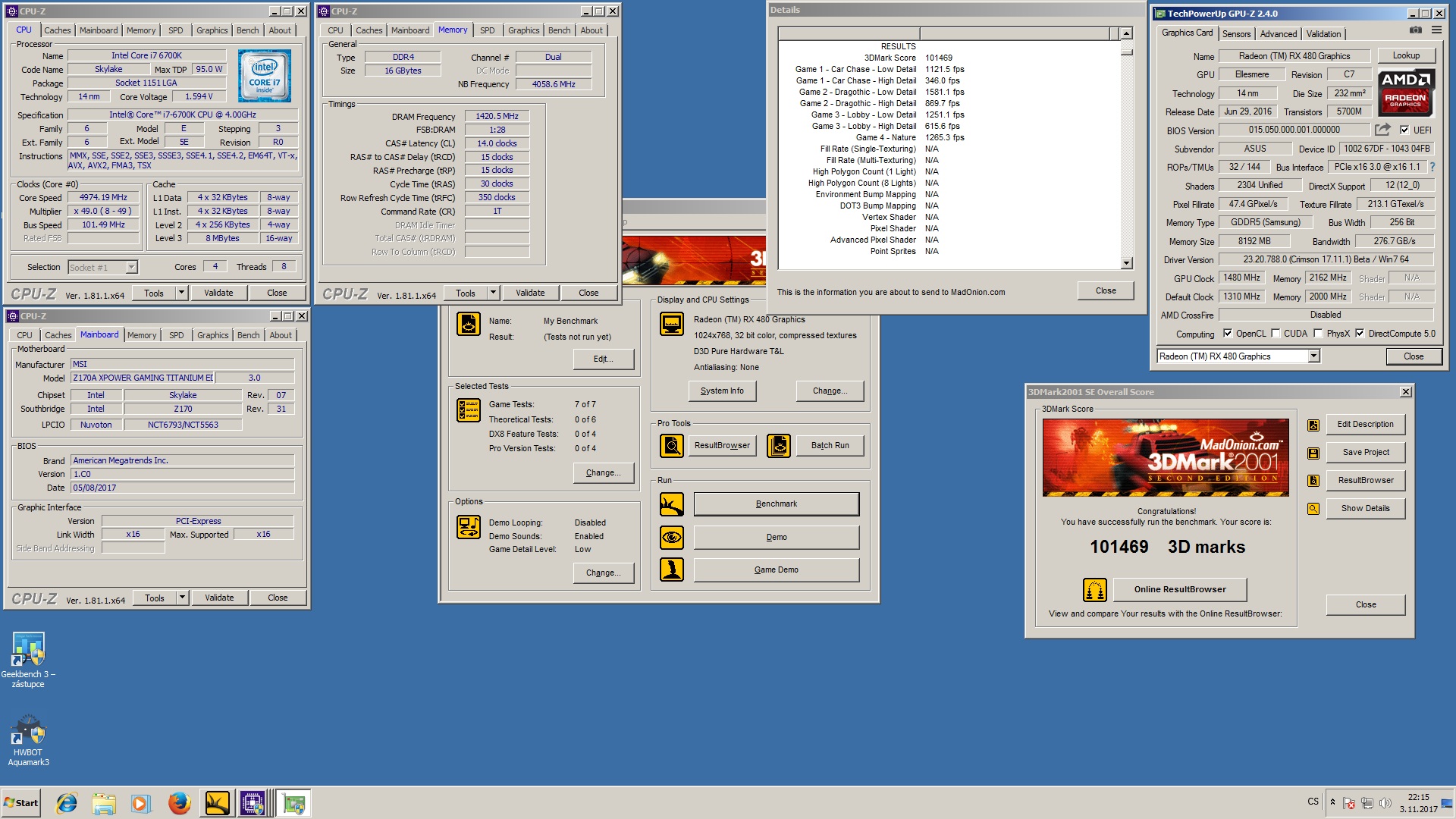Screen dimensions: 1456x819
Task: Expand the system tray hidden icons arrow
Action: pyautogui.click(x=1332, y=802)
